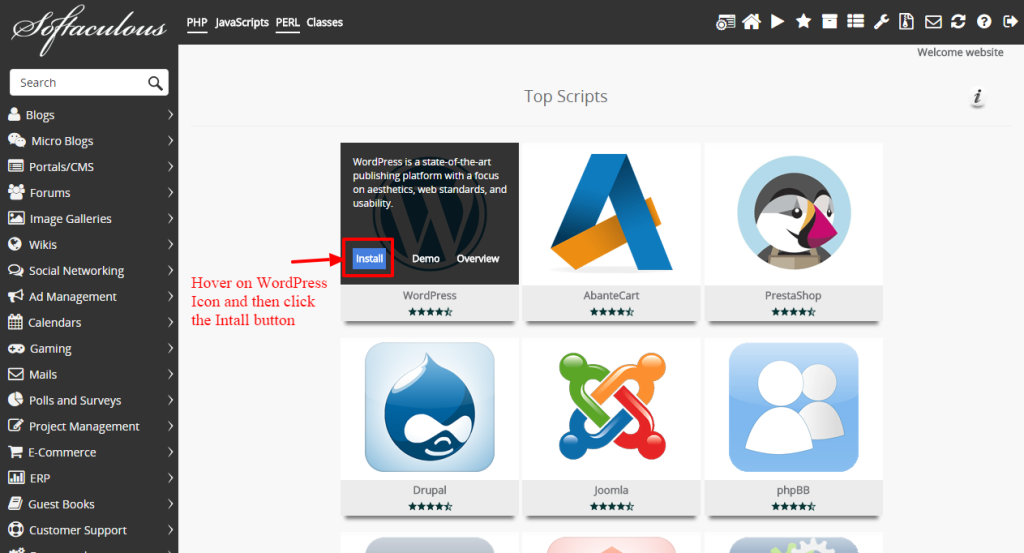The image size is (1024, 553).
Task: Click the play button Demos icon
Action: [777, 22]
